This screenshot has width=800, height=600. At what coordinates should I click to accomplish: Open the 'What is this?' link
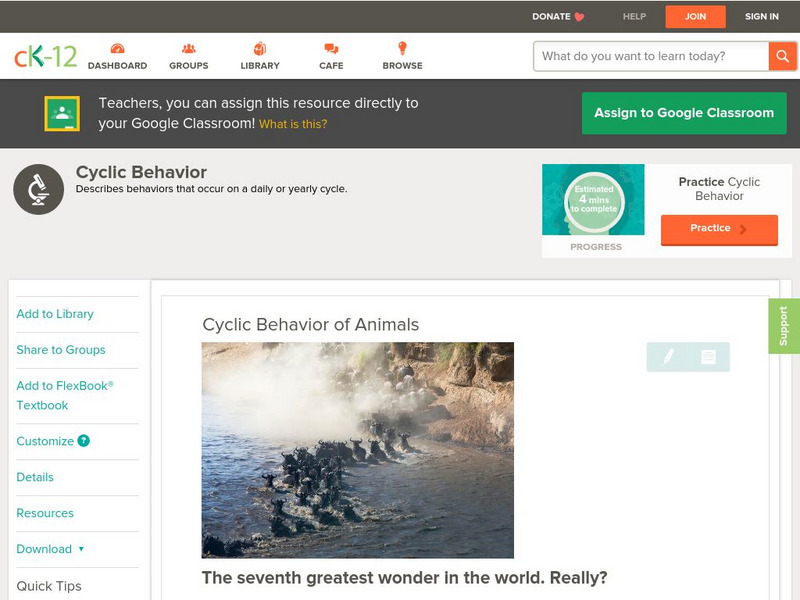[x=293, y=125]
